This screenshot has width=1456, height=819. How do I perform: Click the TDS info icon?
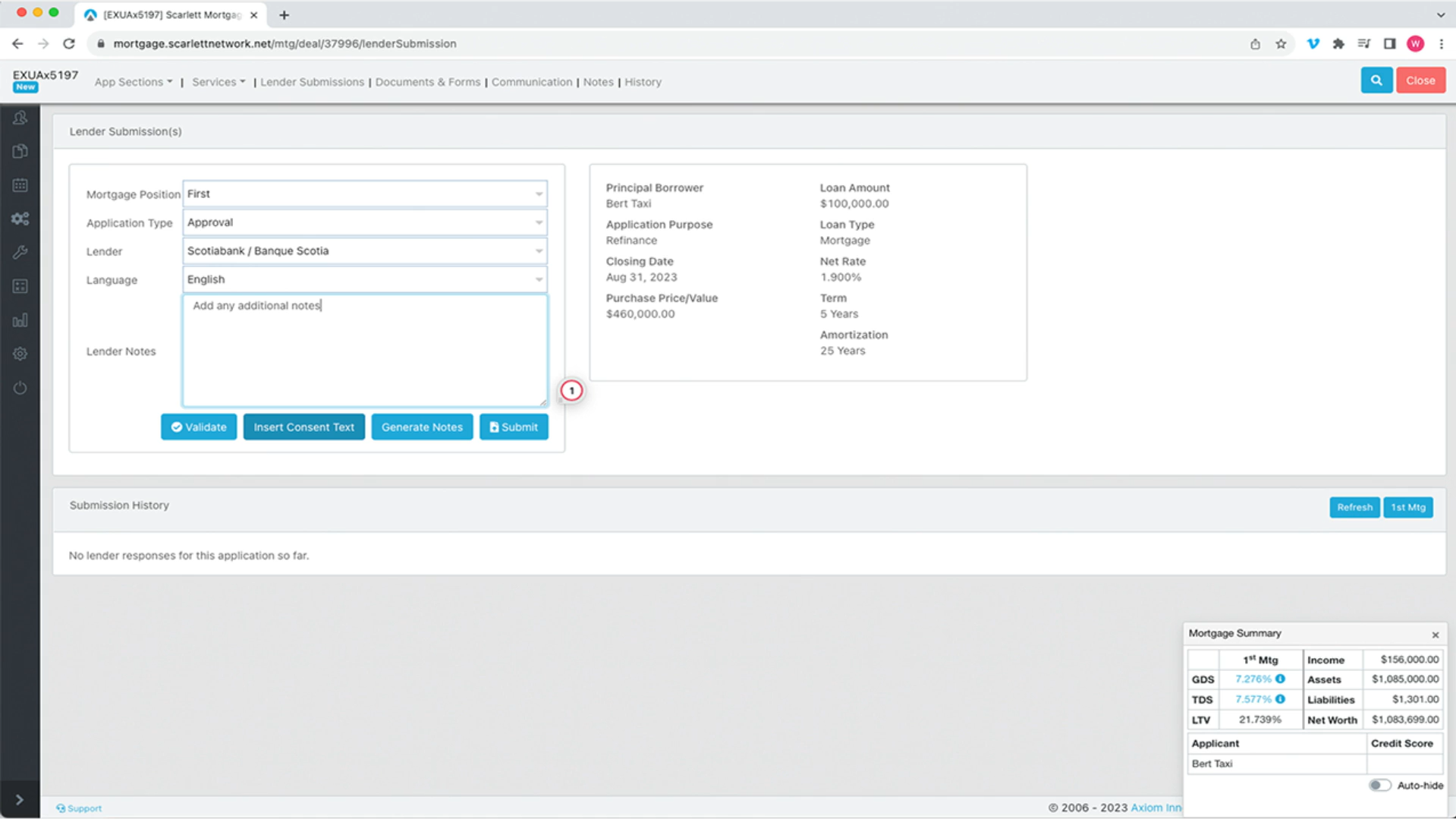[x=1280, y=699]
